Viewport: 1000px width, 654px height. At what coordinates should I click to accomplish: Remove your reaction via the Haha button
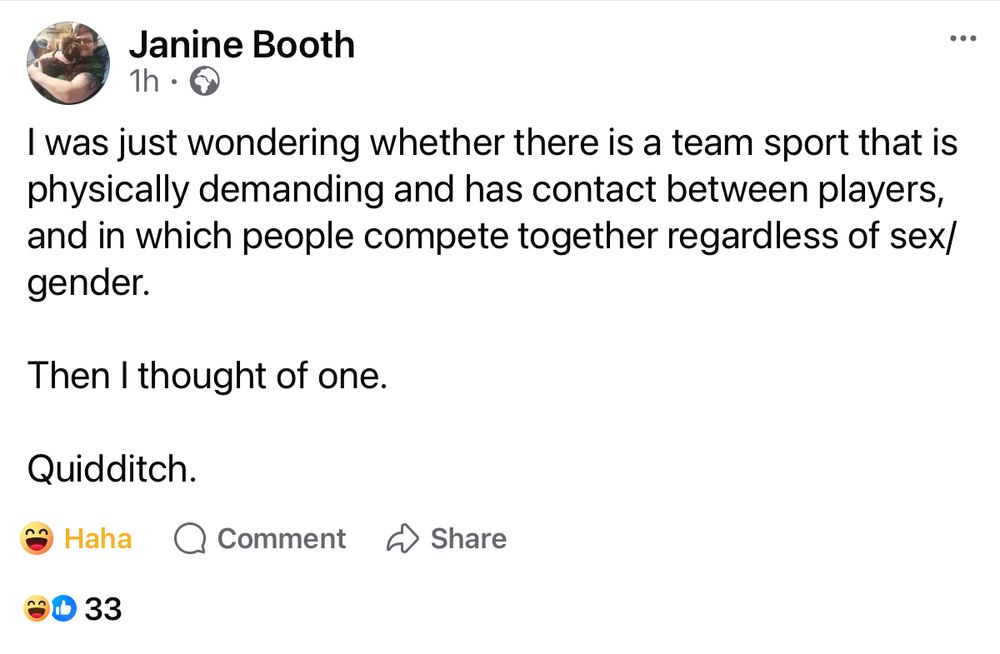coord(80,538)
